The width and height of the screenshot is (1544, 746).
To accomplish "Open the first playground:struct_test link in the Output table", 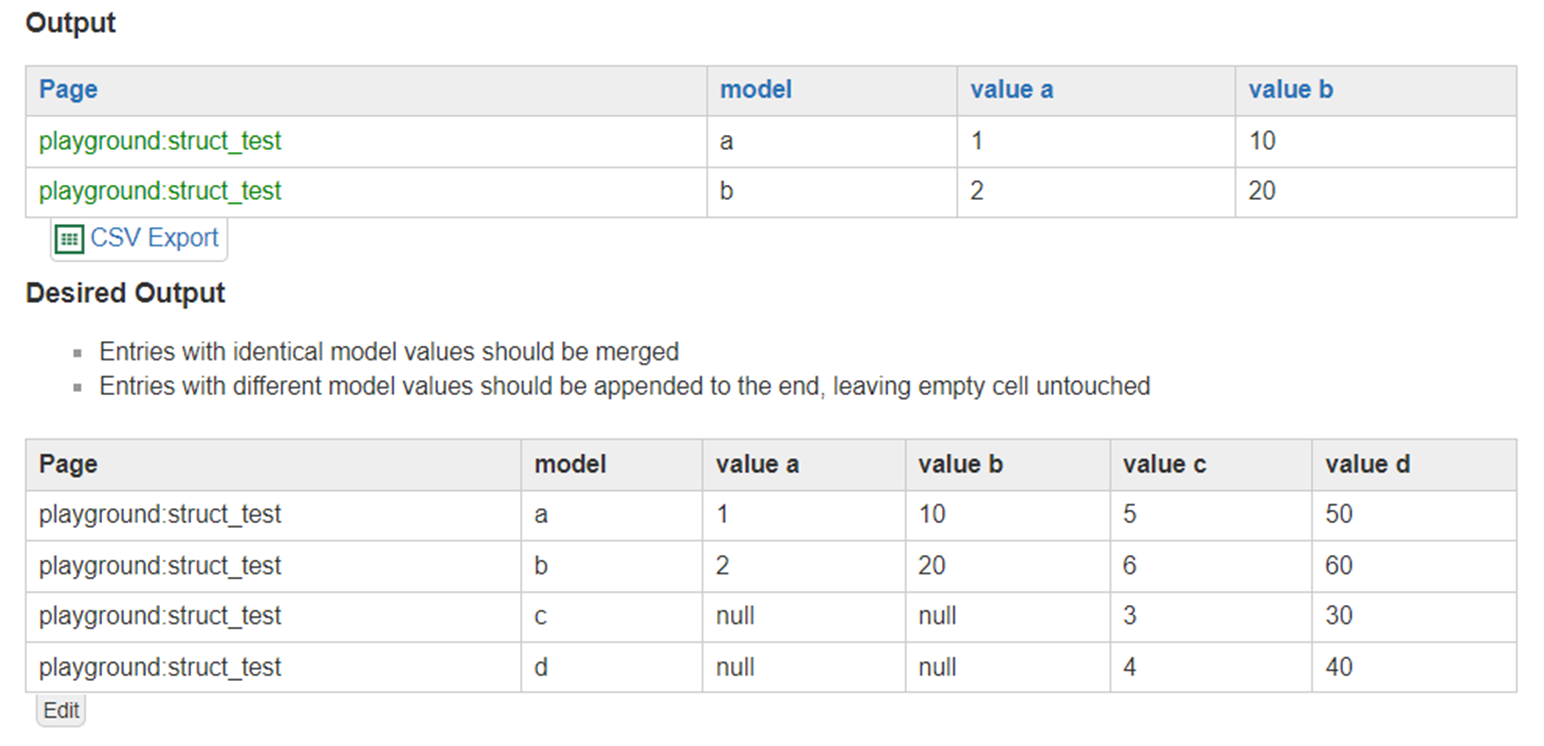I will [x=160, y=141].
